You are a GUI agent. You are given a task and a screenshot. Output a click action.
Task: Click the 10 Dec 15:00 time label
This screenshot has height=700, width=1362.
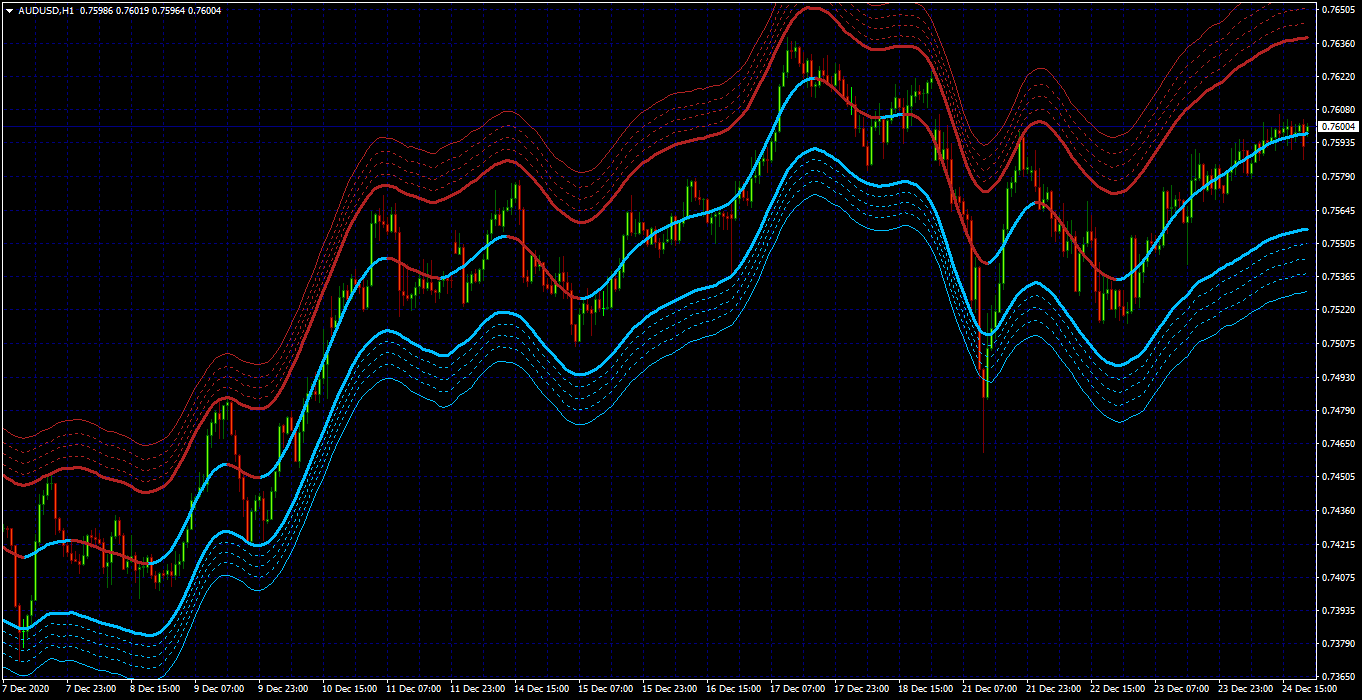[350, 689]
